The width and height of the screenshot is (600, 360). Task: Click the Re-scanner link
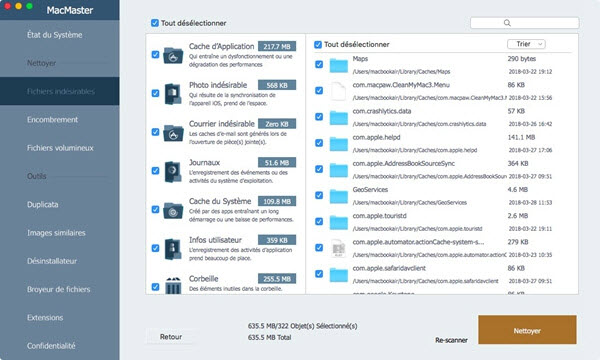click(x=451, y=340)
